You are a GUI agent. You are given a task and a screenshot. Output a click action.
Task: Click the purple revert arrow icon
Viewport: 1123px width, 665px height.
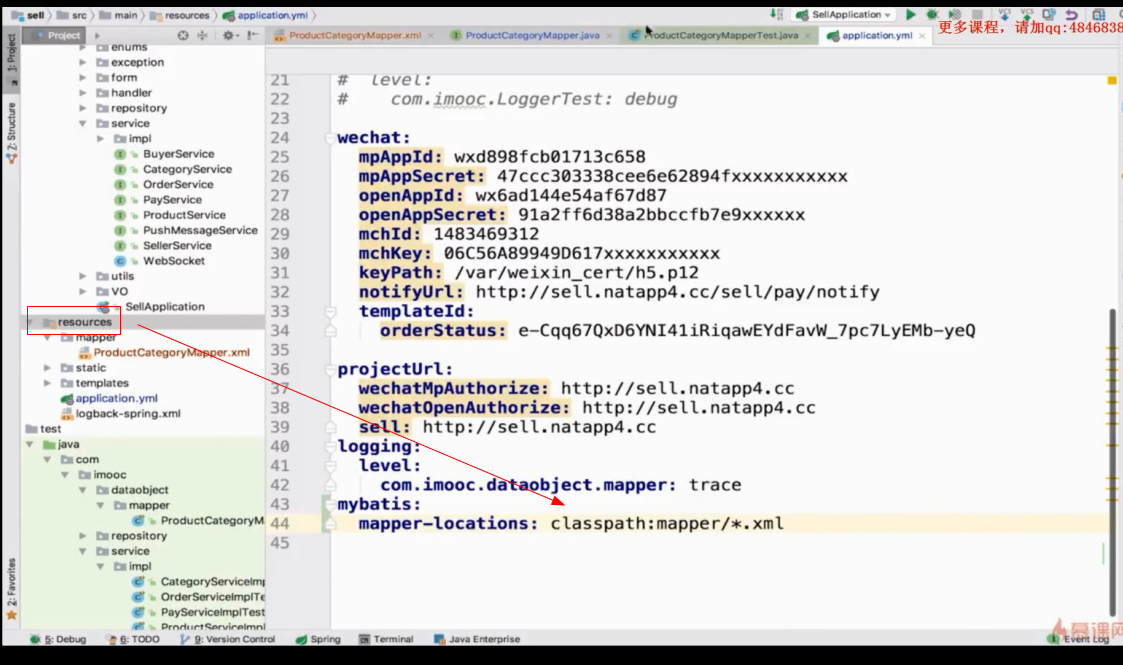(x=1071, y=14)
